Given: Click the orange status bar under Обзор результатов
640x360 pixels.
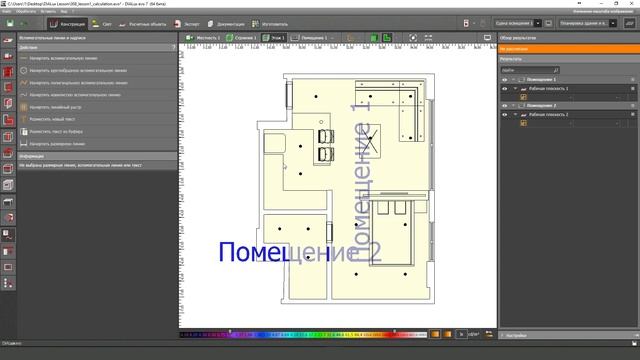Looking at the screenshot, I should click(x=568, y=49).
